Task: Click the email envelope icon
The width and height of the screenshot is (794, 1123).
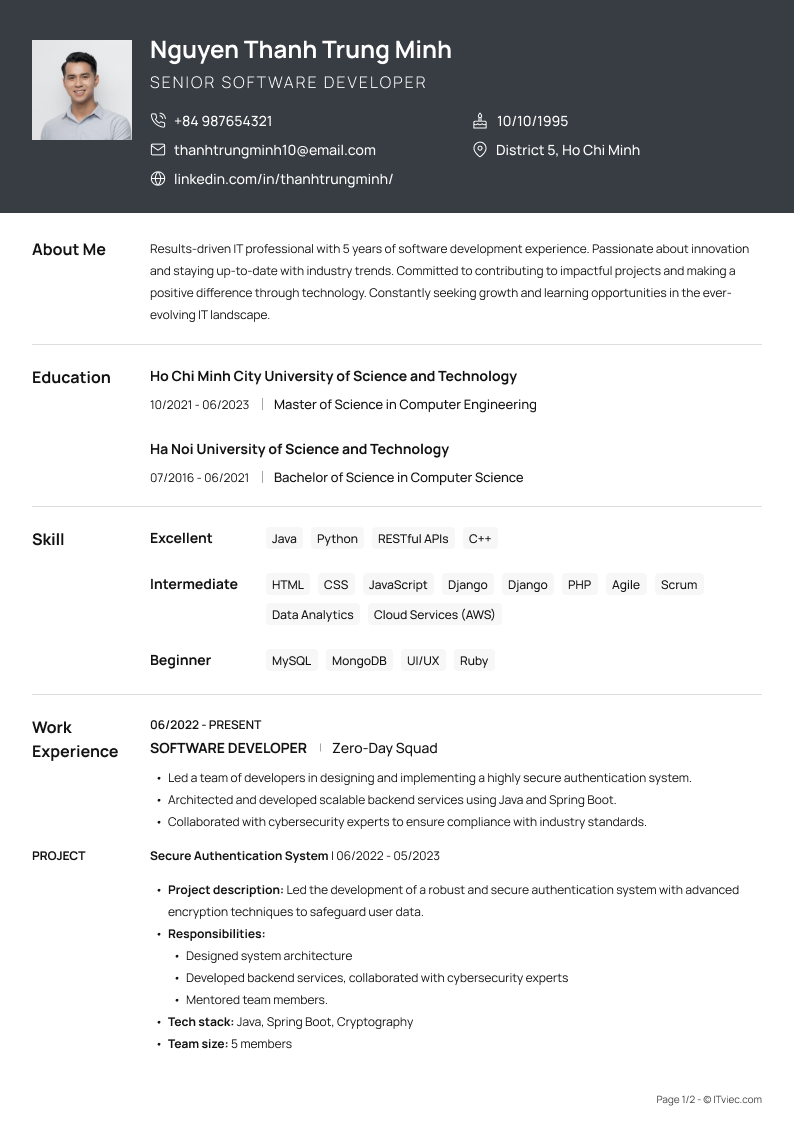Action: pos(158,150)
